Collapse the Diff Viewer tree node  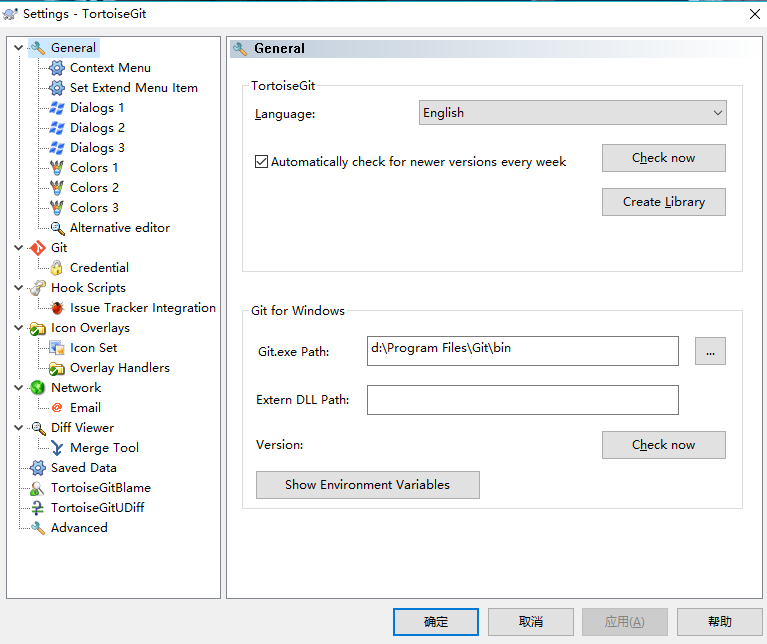(x=19, y=428)
